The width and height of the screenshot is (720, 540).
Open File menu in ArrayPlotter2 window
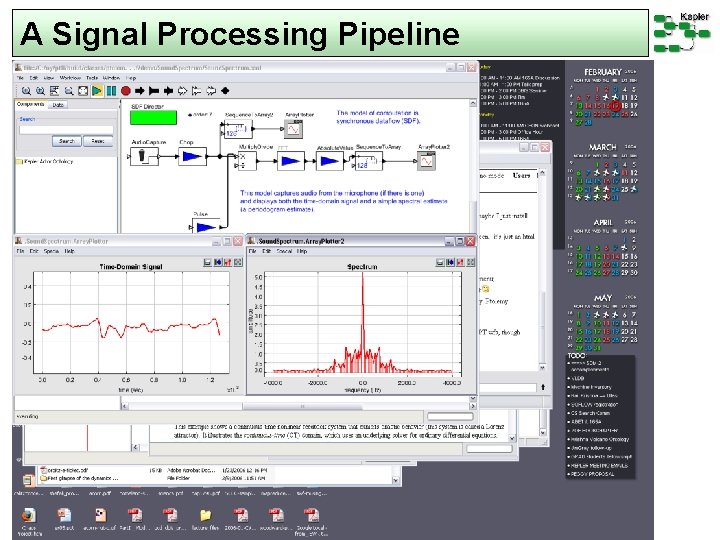click(253, 251)
